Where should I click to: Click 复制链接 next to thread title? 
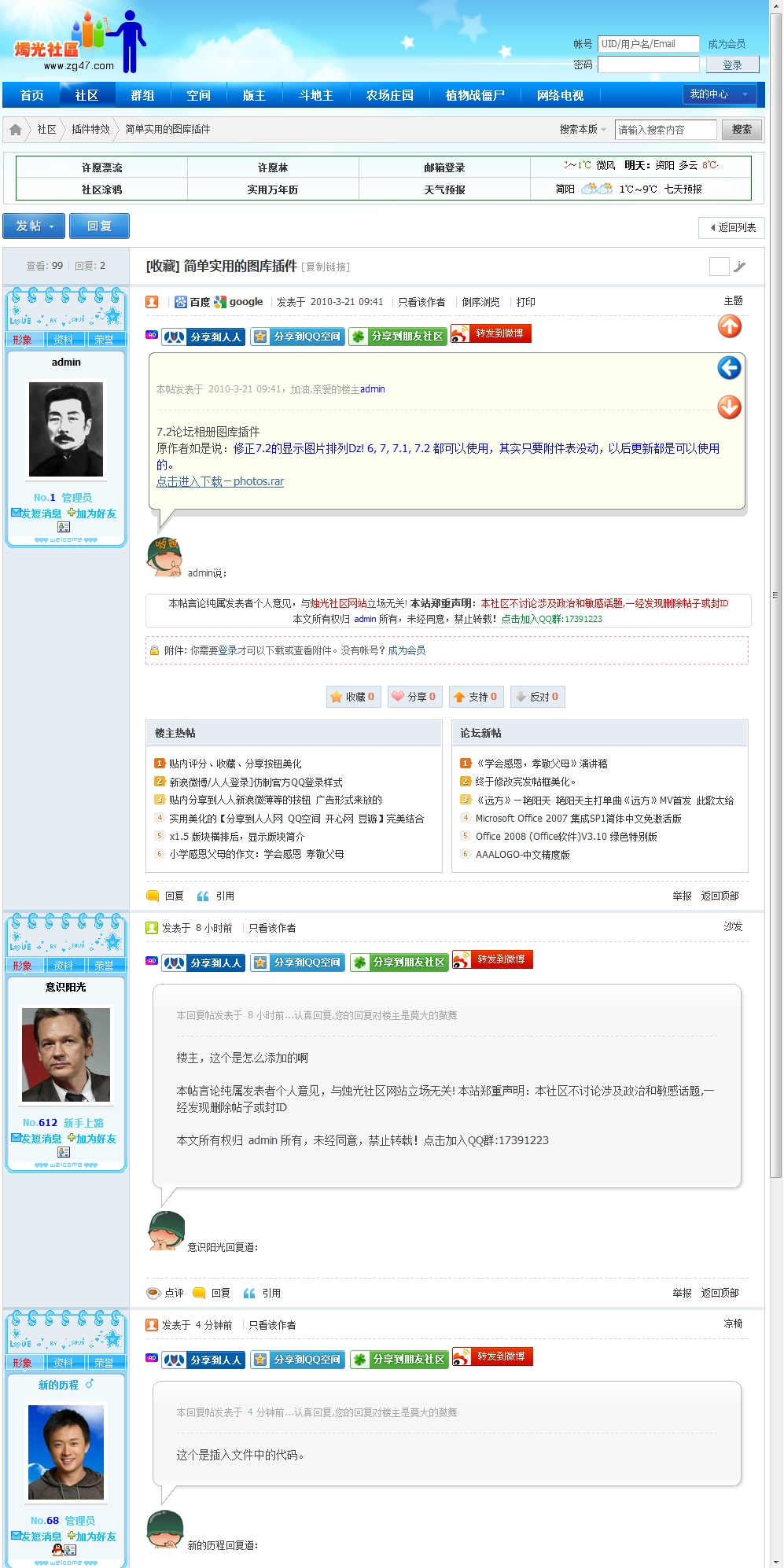pyautogui.click(x=326, y=267)
